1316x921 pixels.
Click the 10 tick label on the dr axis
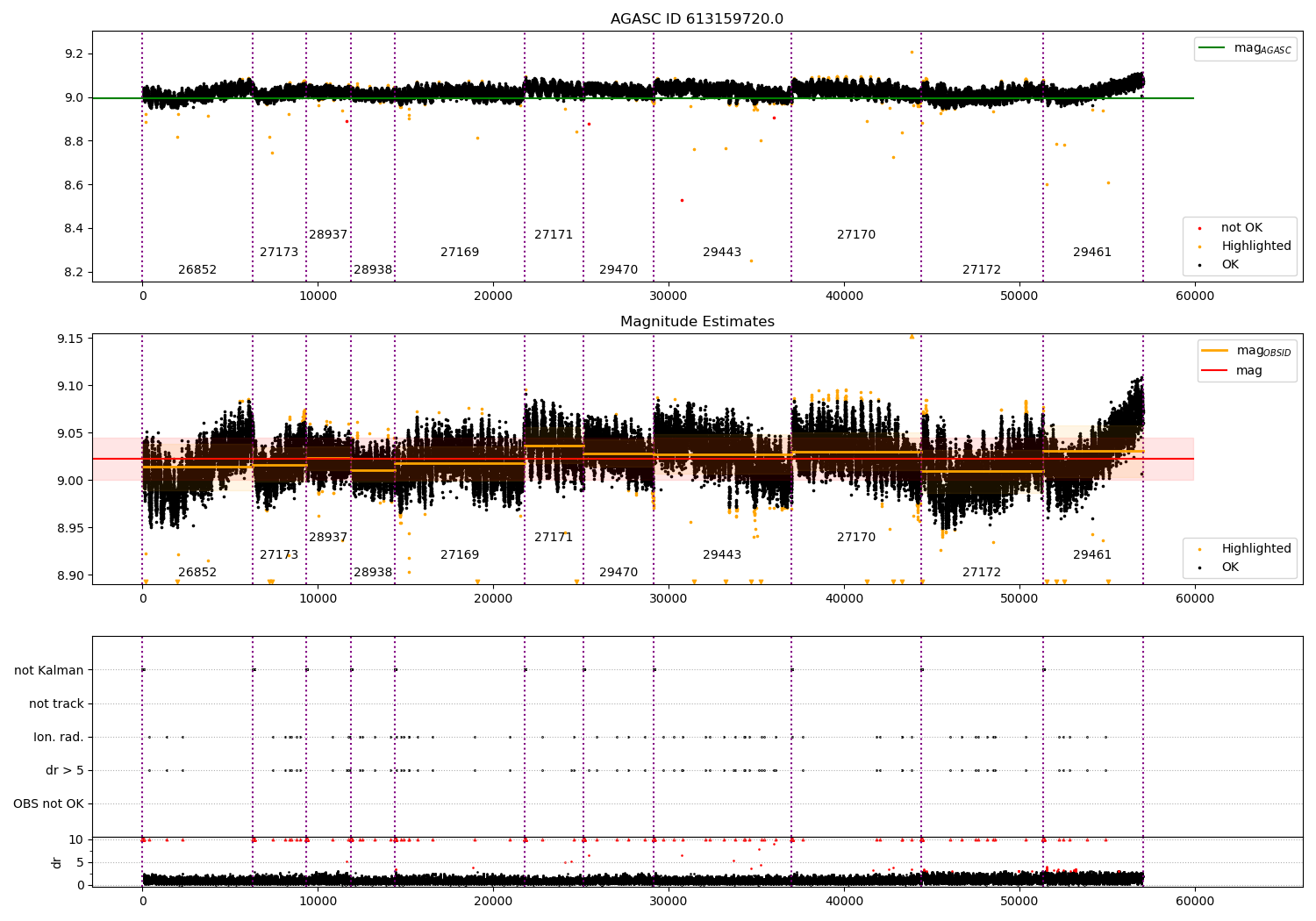coord(76,840)
